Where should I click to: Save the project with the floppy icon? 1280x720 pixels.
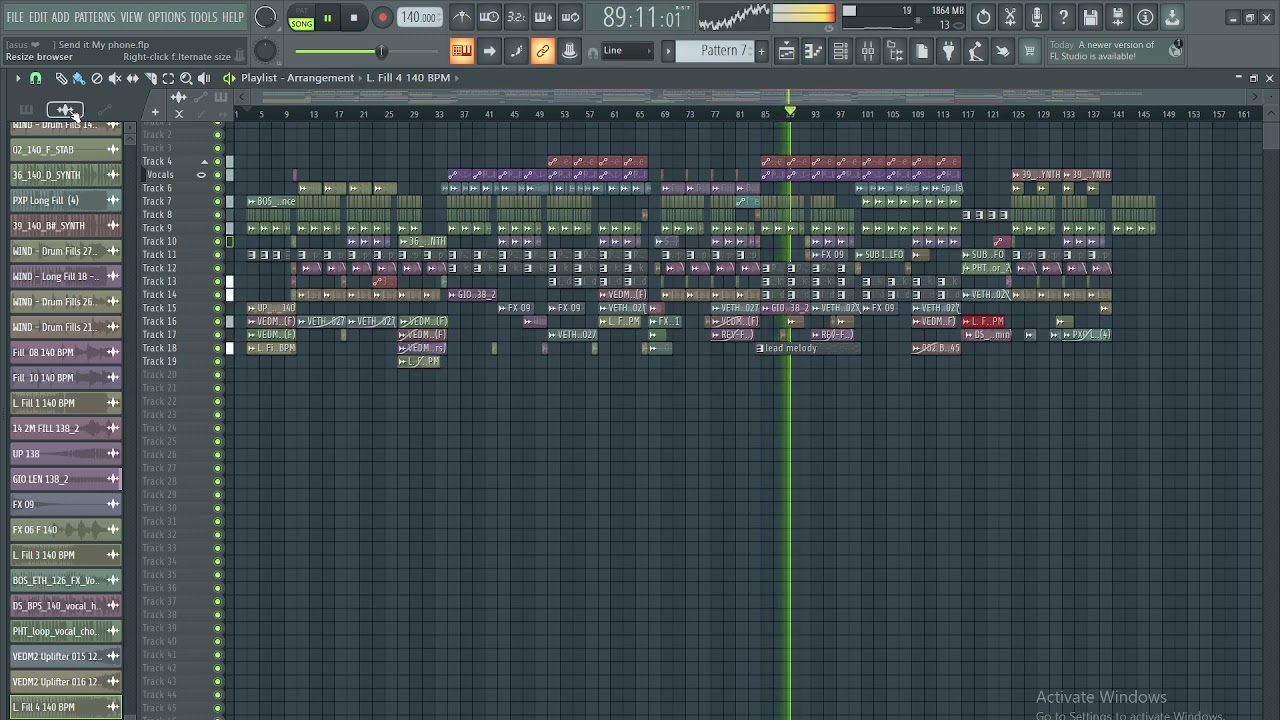pyautogui.click(x=1091, y=17)
